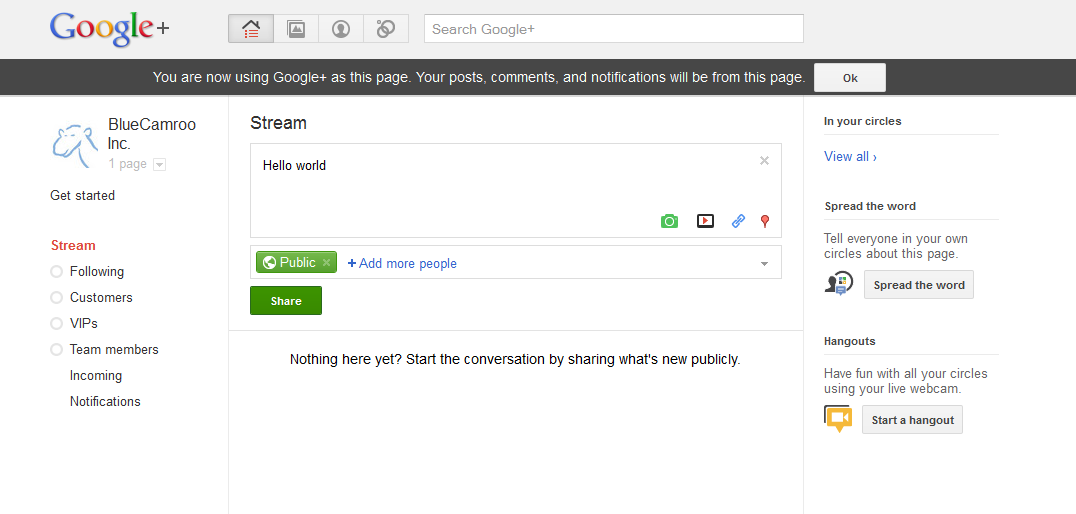Click the Public sharing chip label

[x=298, y=262]
